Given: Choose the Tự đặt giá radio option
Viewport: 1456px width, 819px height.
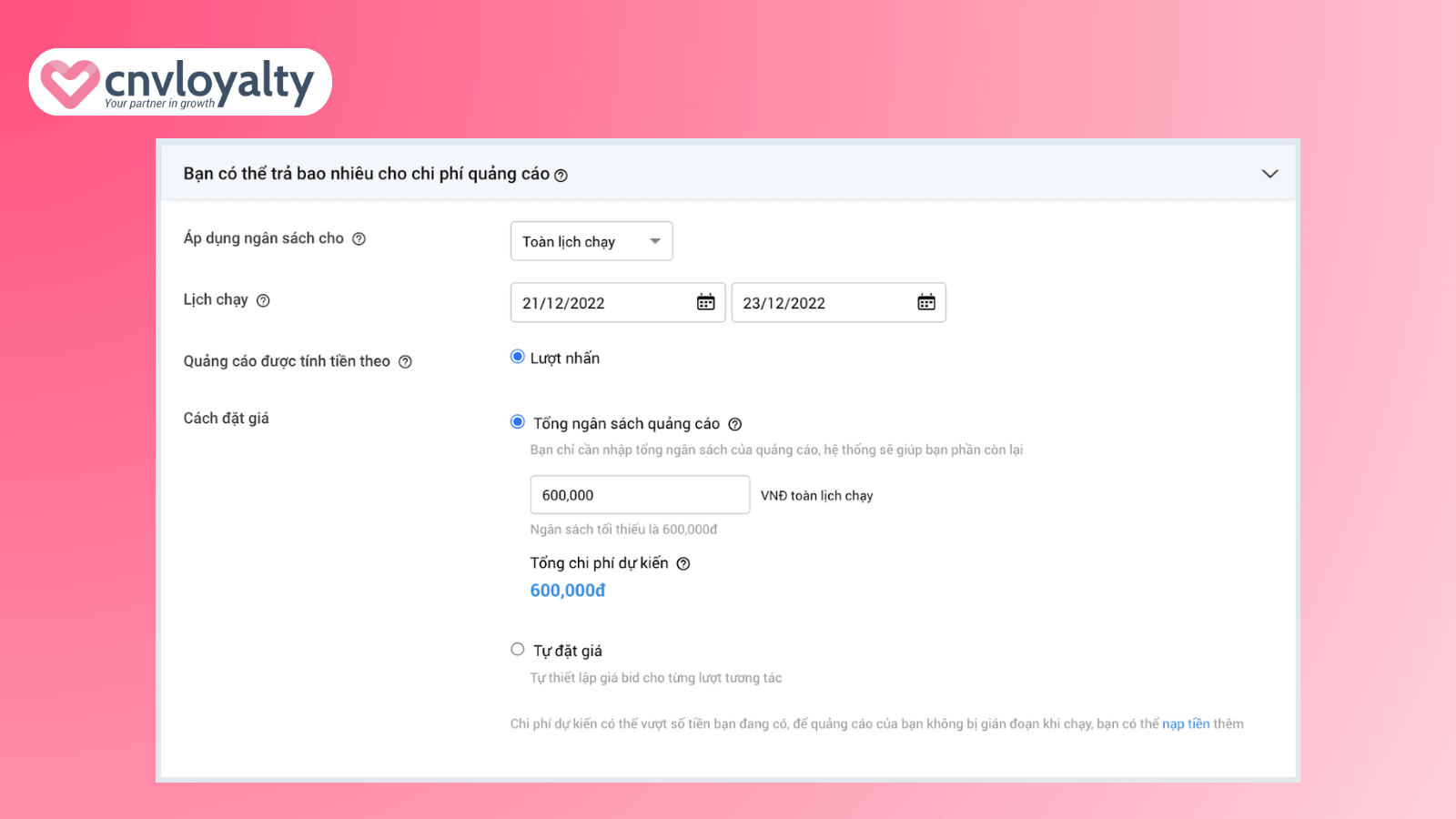Looking at the screenshot, I should tap(518, 650).
